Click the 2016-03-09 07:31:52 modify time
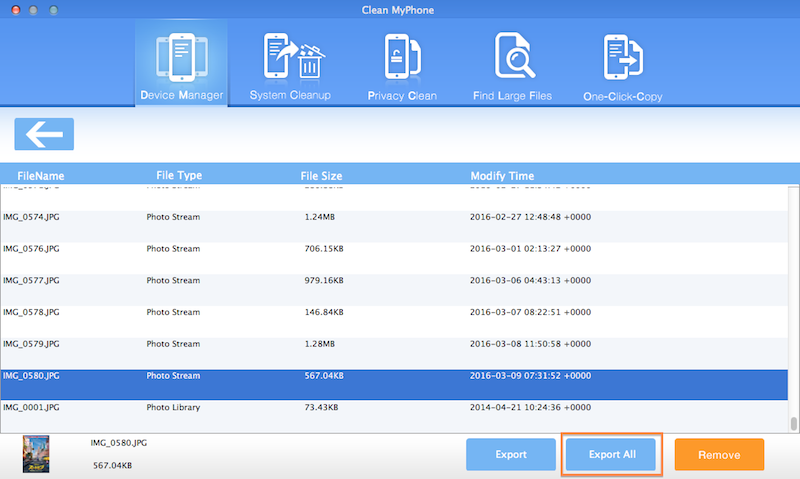Viewport: 800px width, 479px height. point(530,375)
